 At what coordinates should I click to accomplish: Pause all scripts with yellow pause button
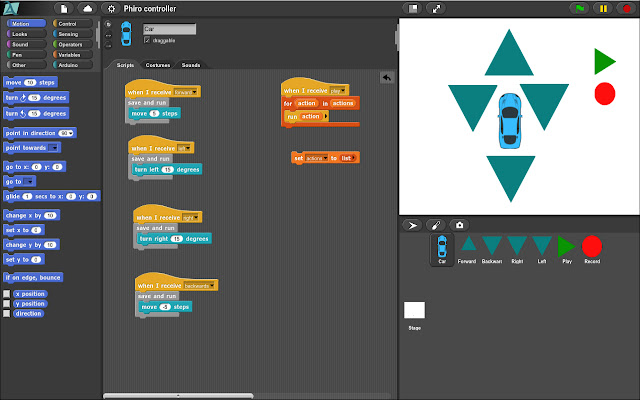click(x=603, y=9)
